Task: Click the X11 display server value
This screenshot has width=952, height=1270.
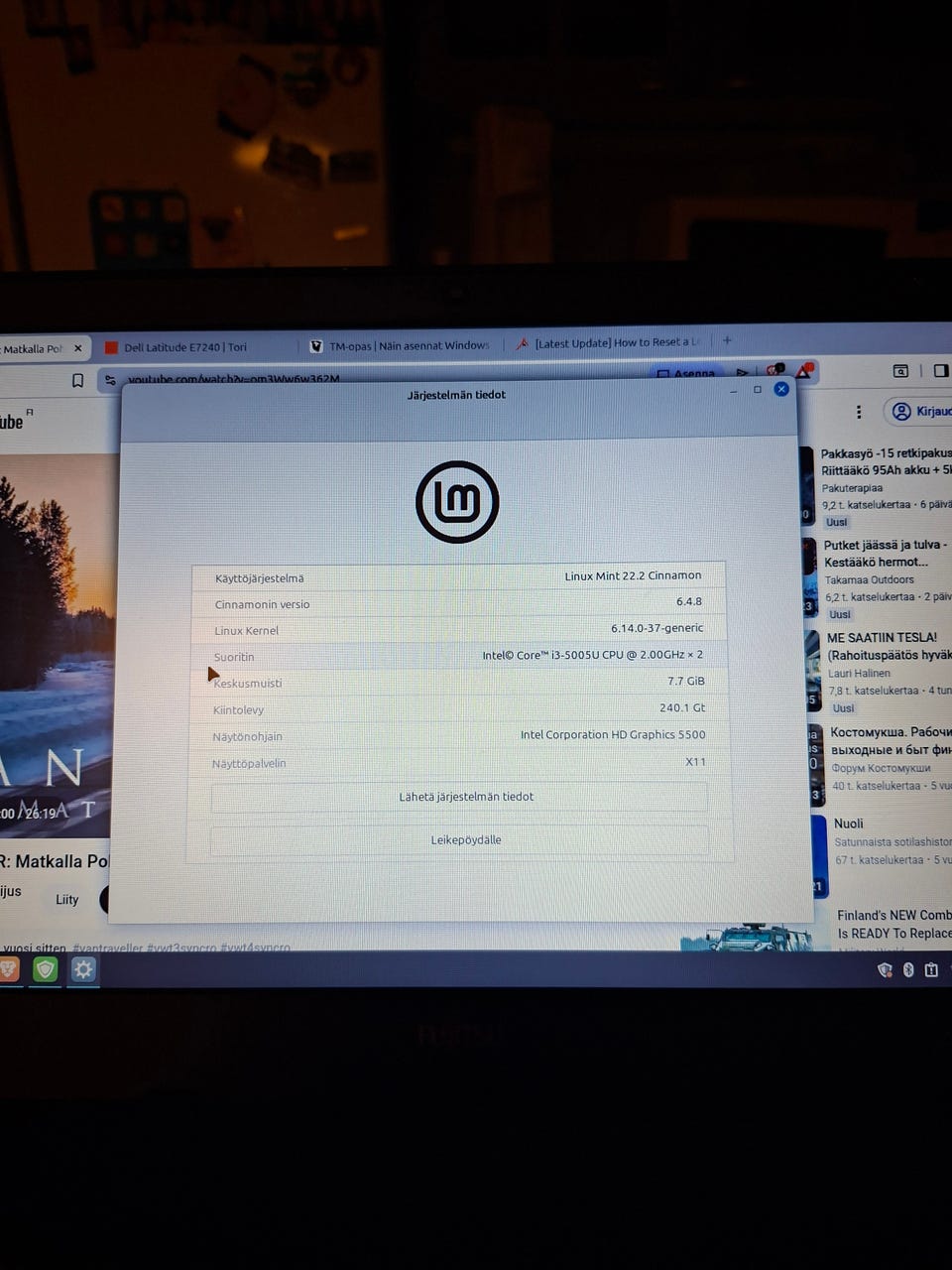Action: tap(696, 762)
